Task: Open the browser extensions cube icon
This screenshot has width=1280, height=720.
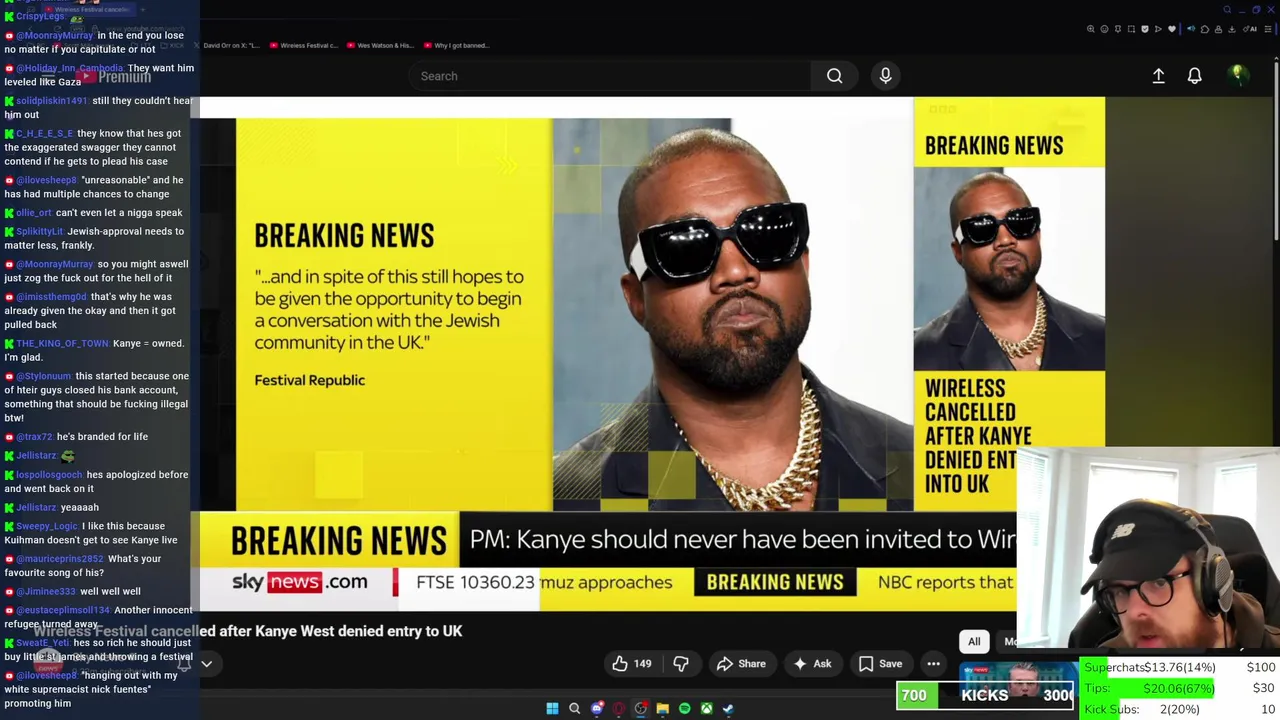Action: [x=1205, y=29]
